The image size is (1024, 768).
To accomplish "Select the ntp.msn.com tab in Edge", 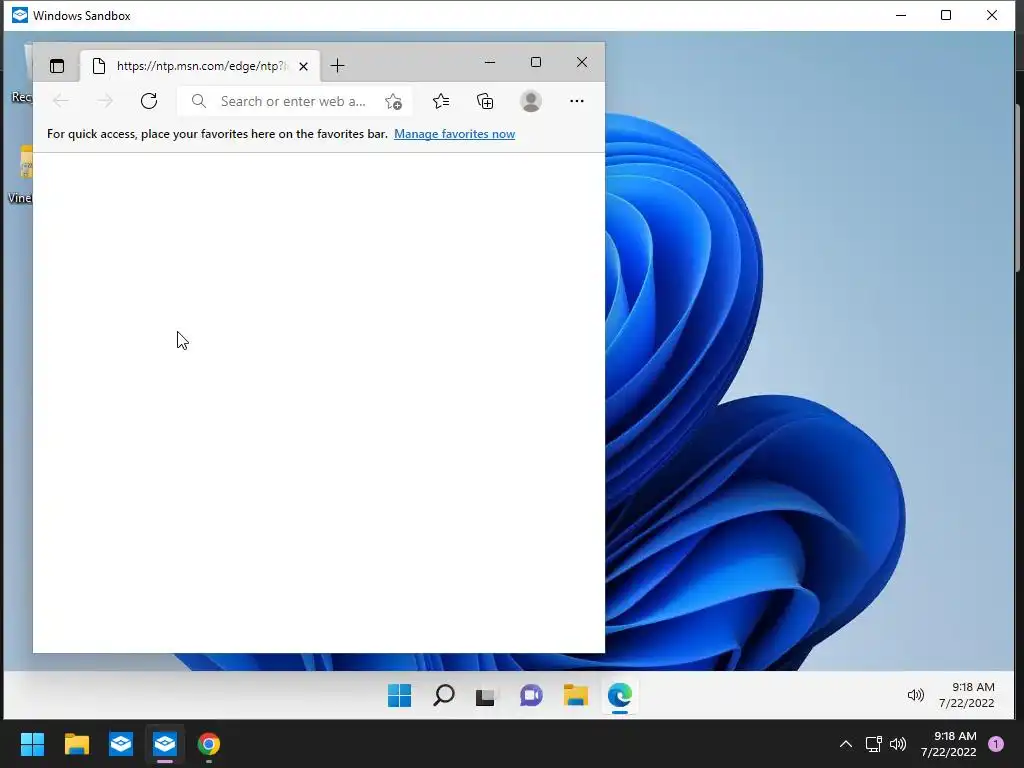I will click(x=200, y=66).
